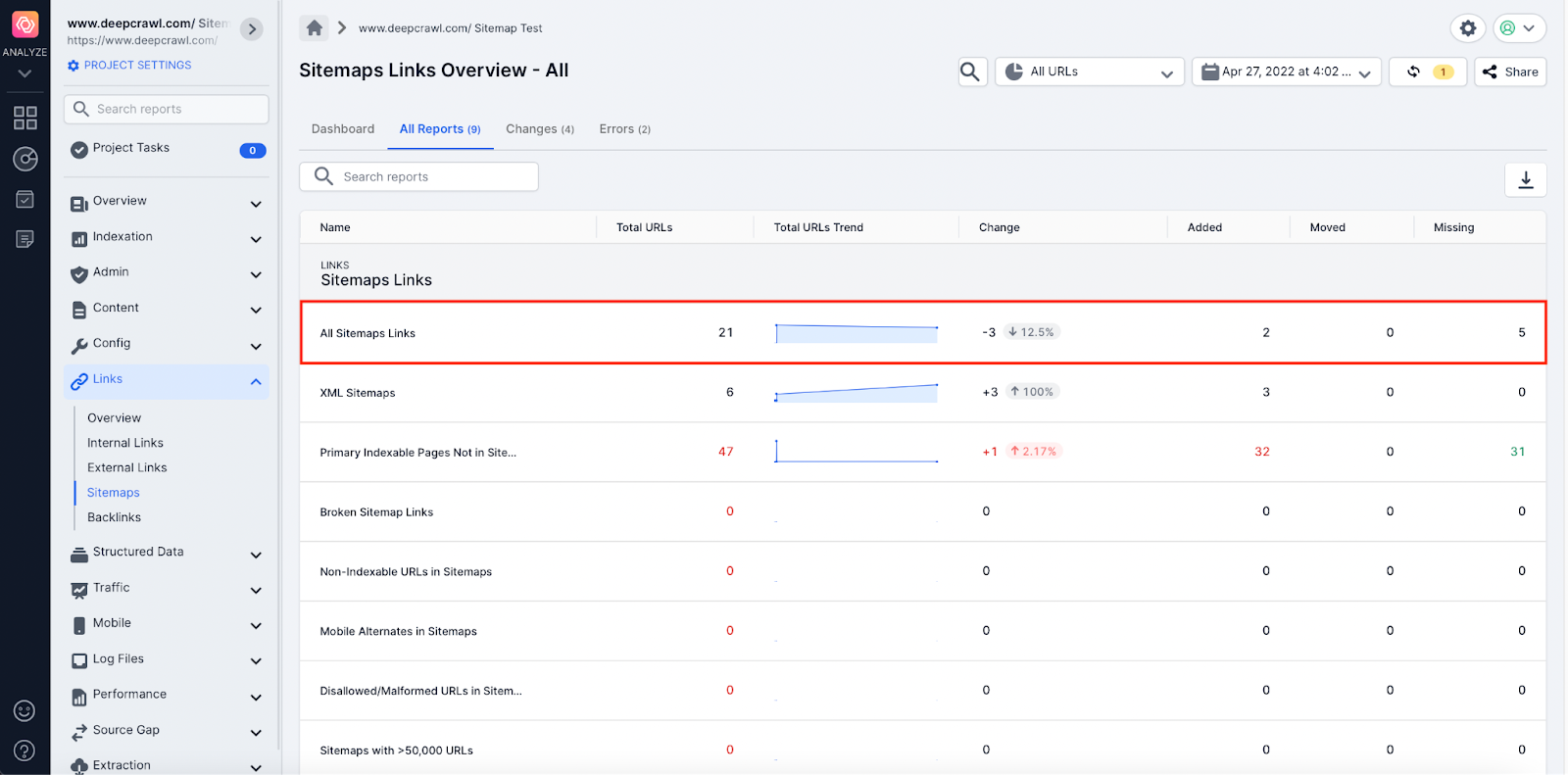Open the Internal Links sidebar item
The image size is (1568, 775).
[x=125, y=443]
